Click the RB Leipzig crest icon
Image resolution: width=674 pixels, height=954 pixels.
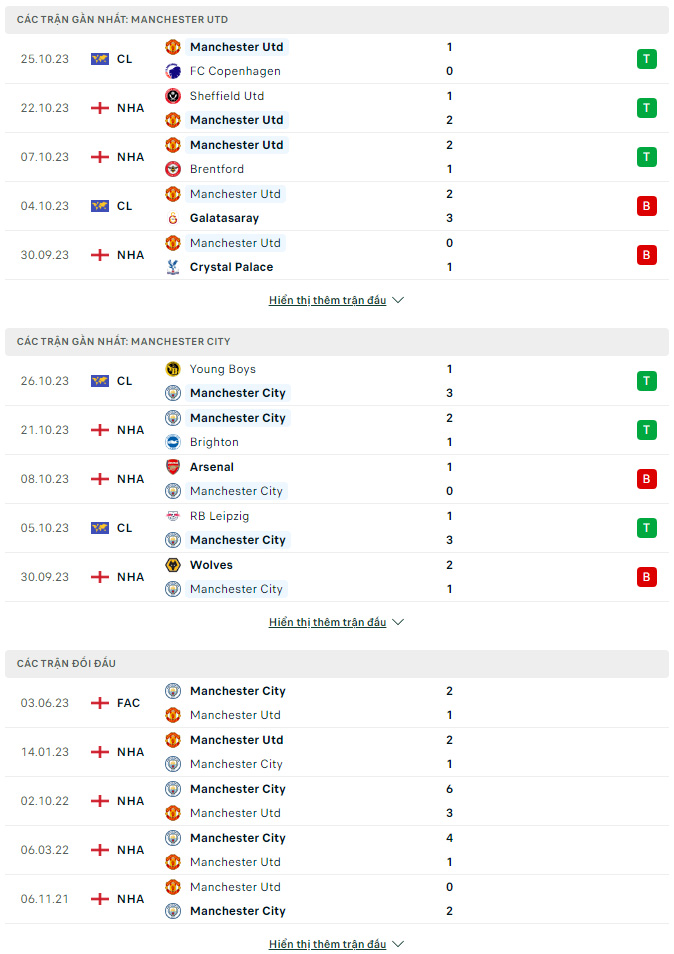pyautogui.click(x=173, y=516)
